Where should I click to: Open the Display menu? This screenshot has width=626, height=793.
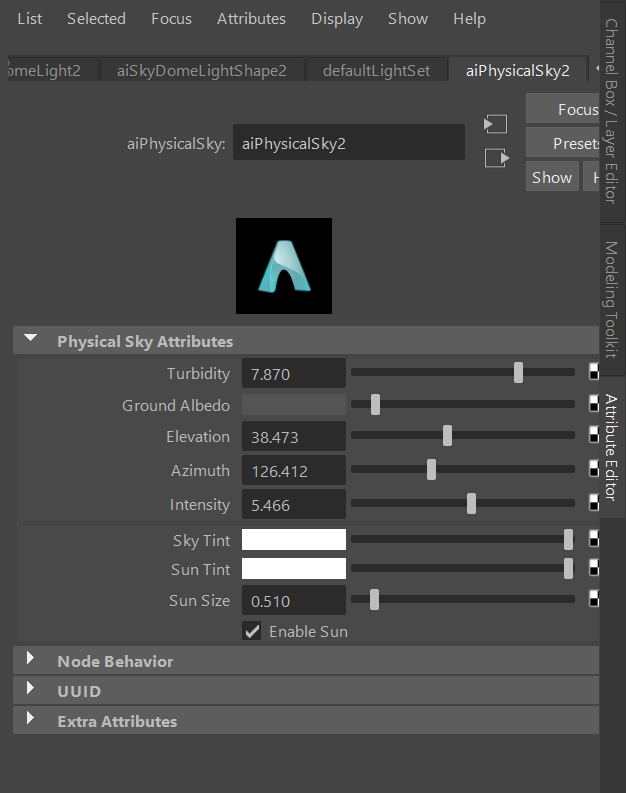pos(337,19)
